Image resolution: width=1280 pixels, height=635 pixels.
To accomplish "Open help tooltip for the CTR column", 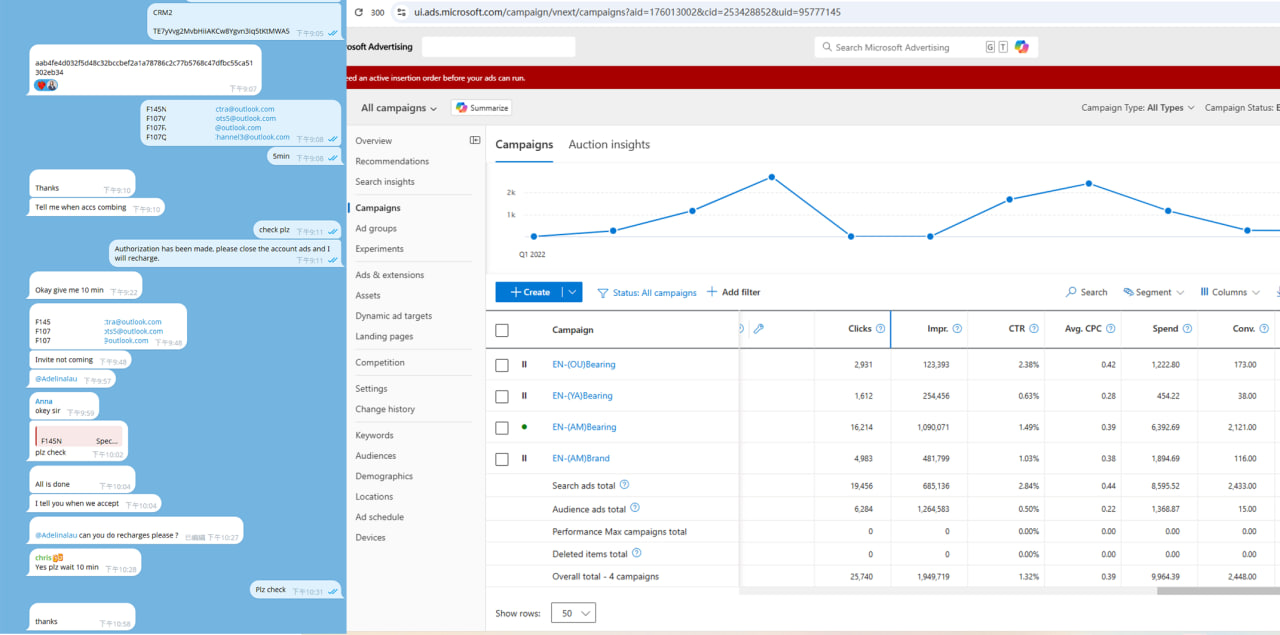I will click(1034, 328).
